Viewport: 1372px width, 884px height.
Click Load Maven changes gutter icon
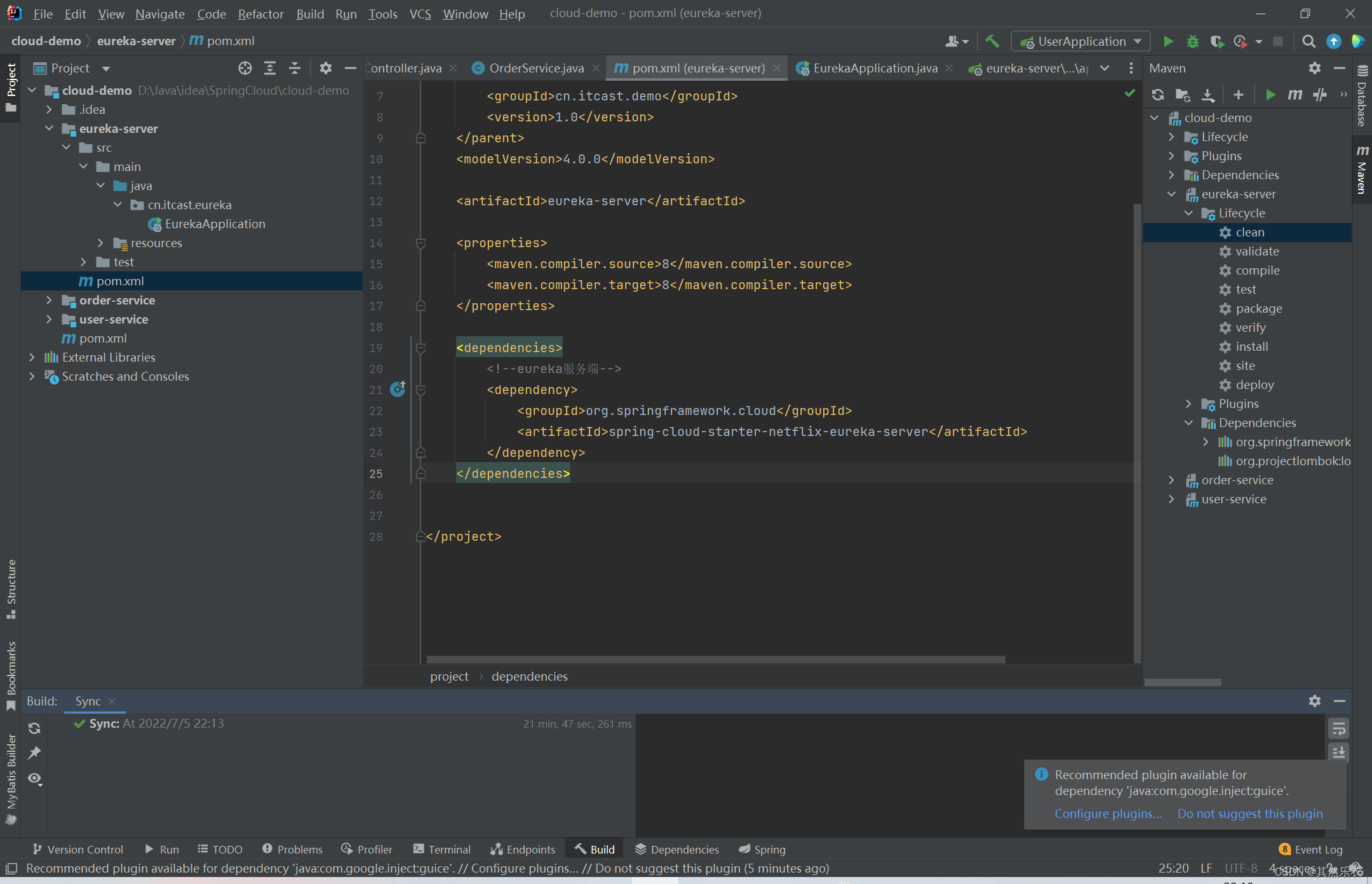[x=398, y=389]
